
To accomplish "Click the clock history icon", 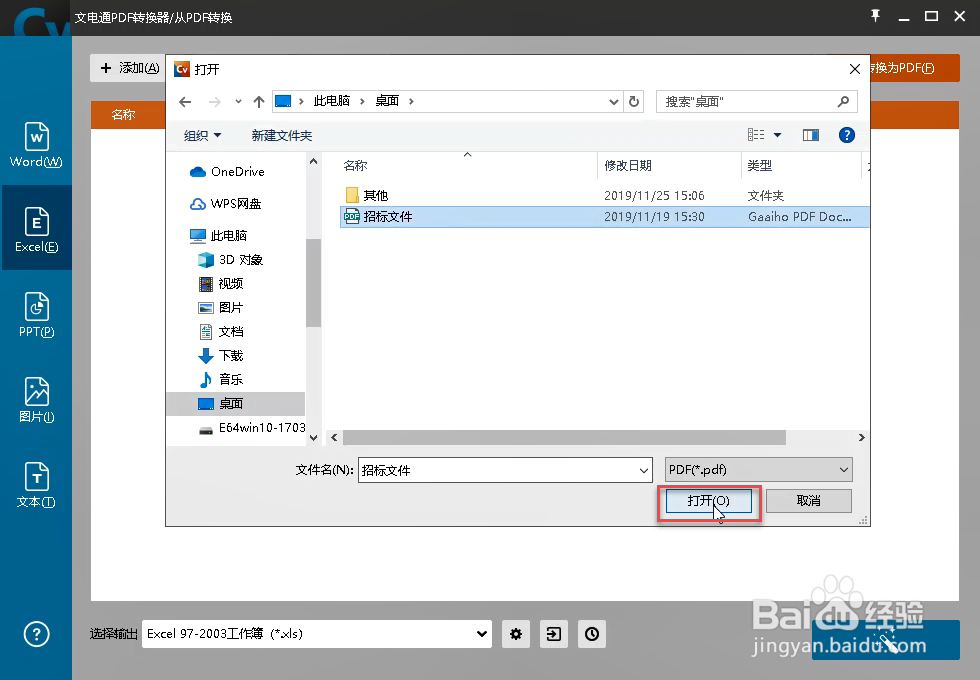I will click(x=592, y=634).
